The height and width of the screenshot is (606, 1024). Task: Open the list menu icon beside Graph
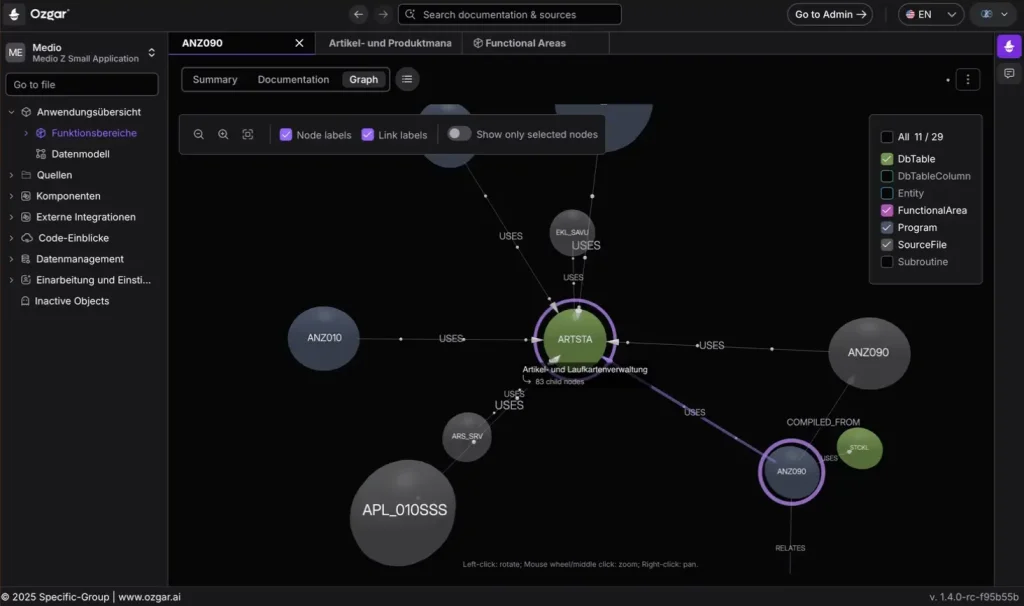point(407,80)
